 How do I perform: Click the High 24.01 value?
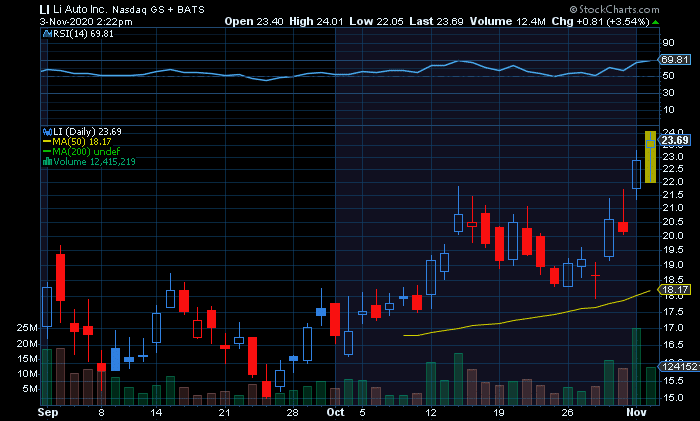[x=316, y=21]
